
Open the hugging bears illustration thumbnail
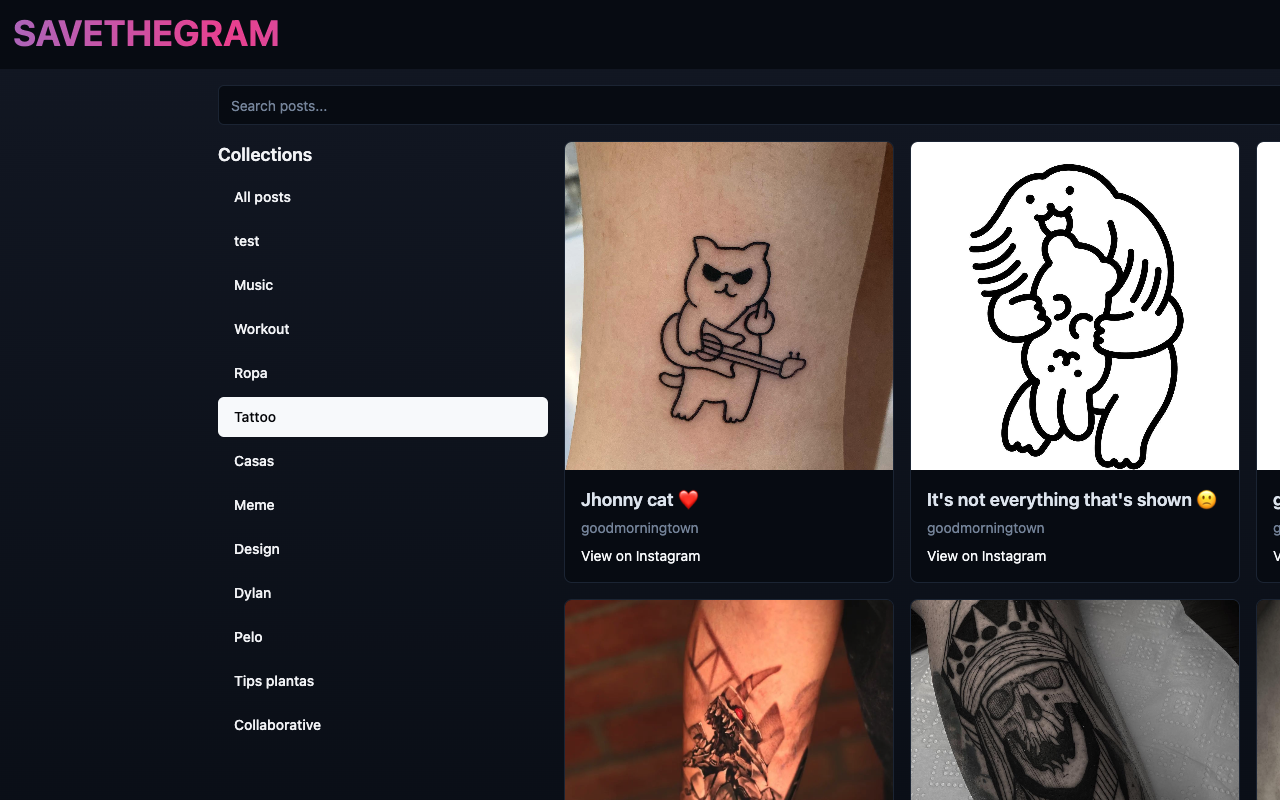click(1075, 306)
